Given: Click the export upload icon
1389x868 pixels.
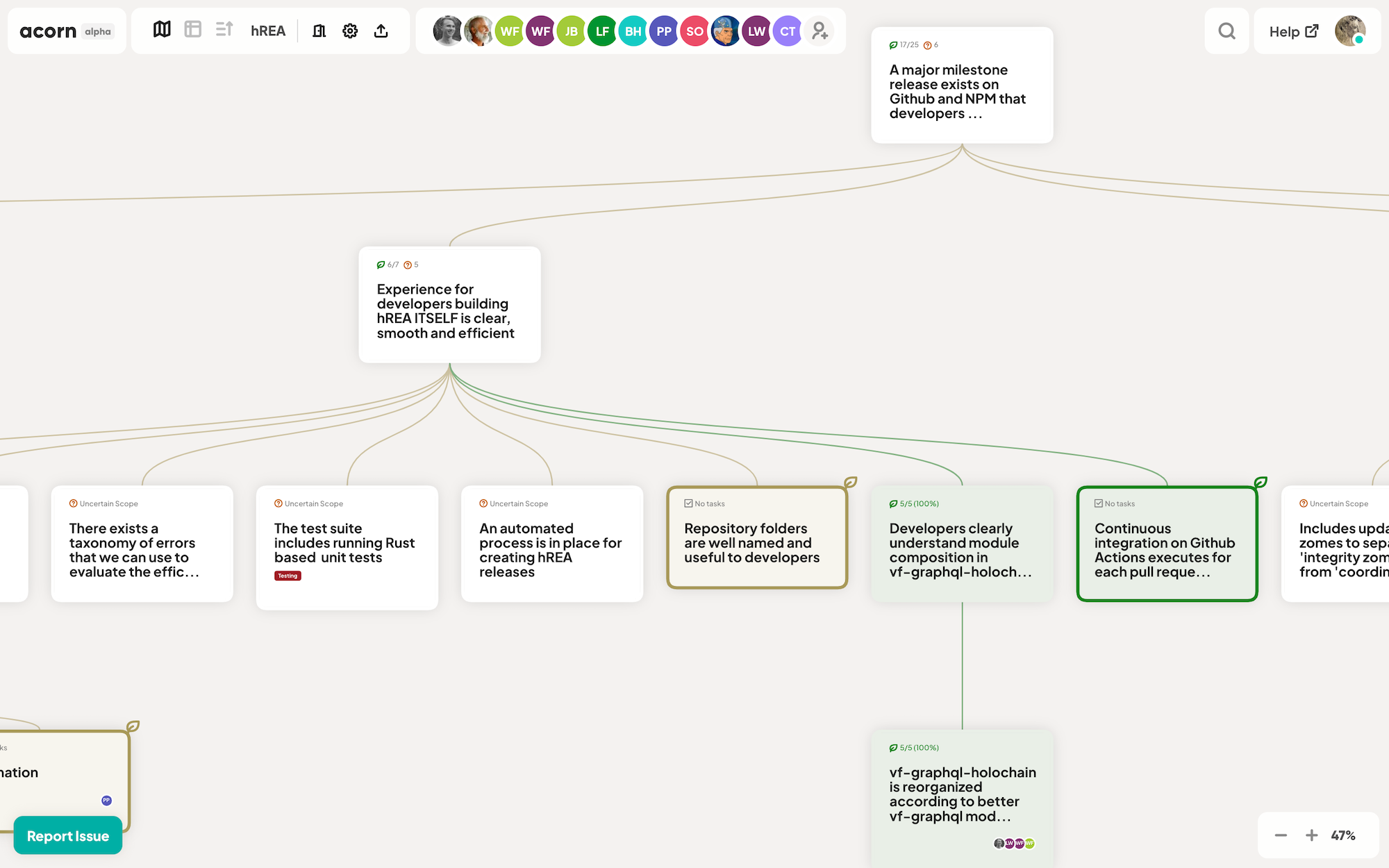Looking at the screenshot, I should pyautogui.click(x=381, y=31).
